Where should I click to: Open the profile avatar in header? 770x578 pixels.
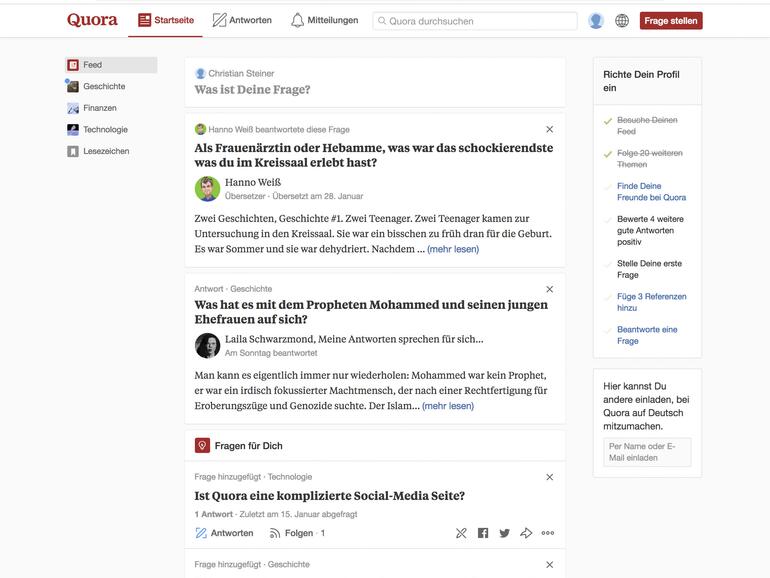pos(596,21)
